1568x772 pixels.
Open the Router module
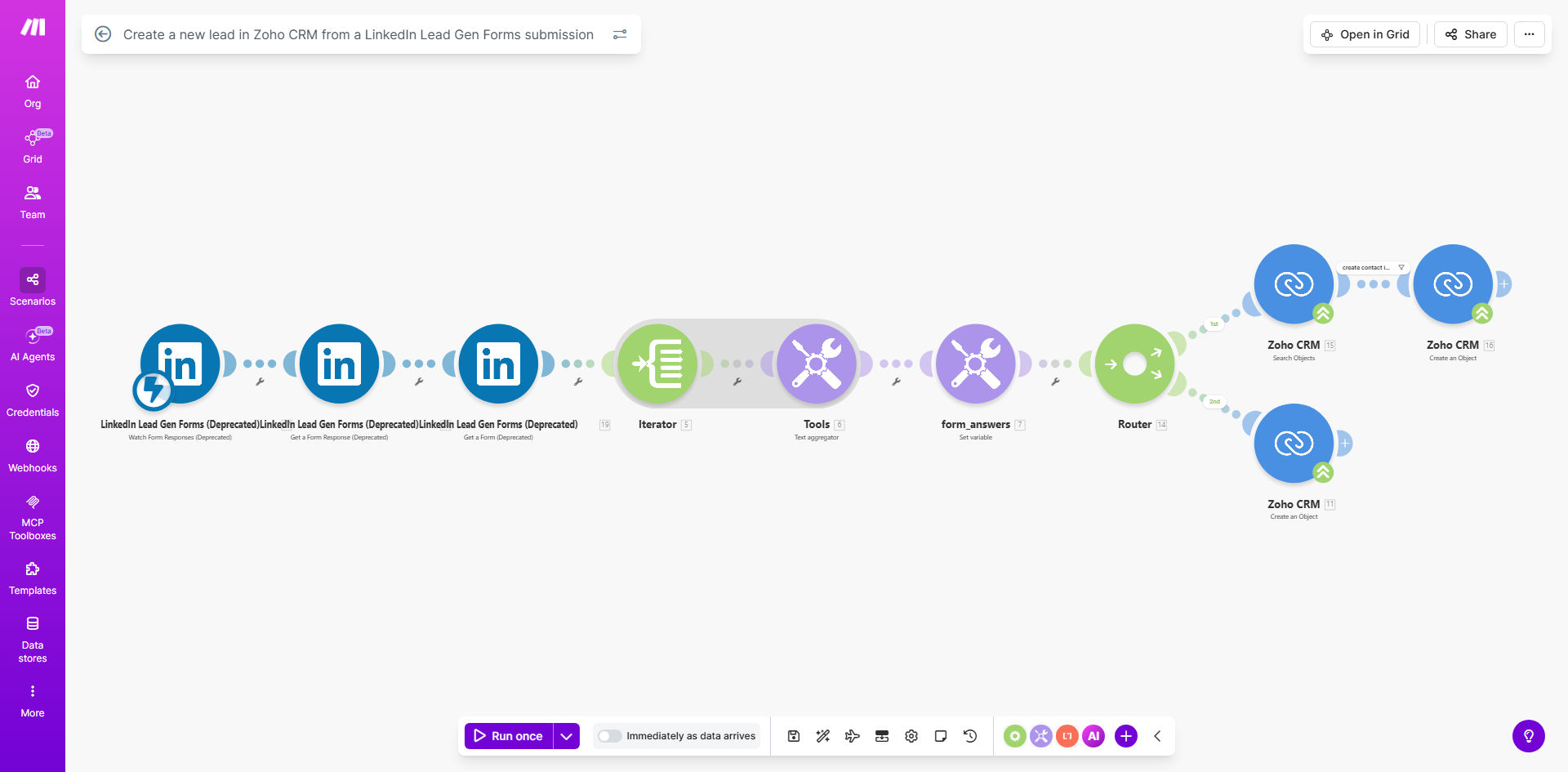pos(1135,364)
